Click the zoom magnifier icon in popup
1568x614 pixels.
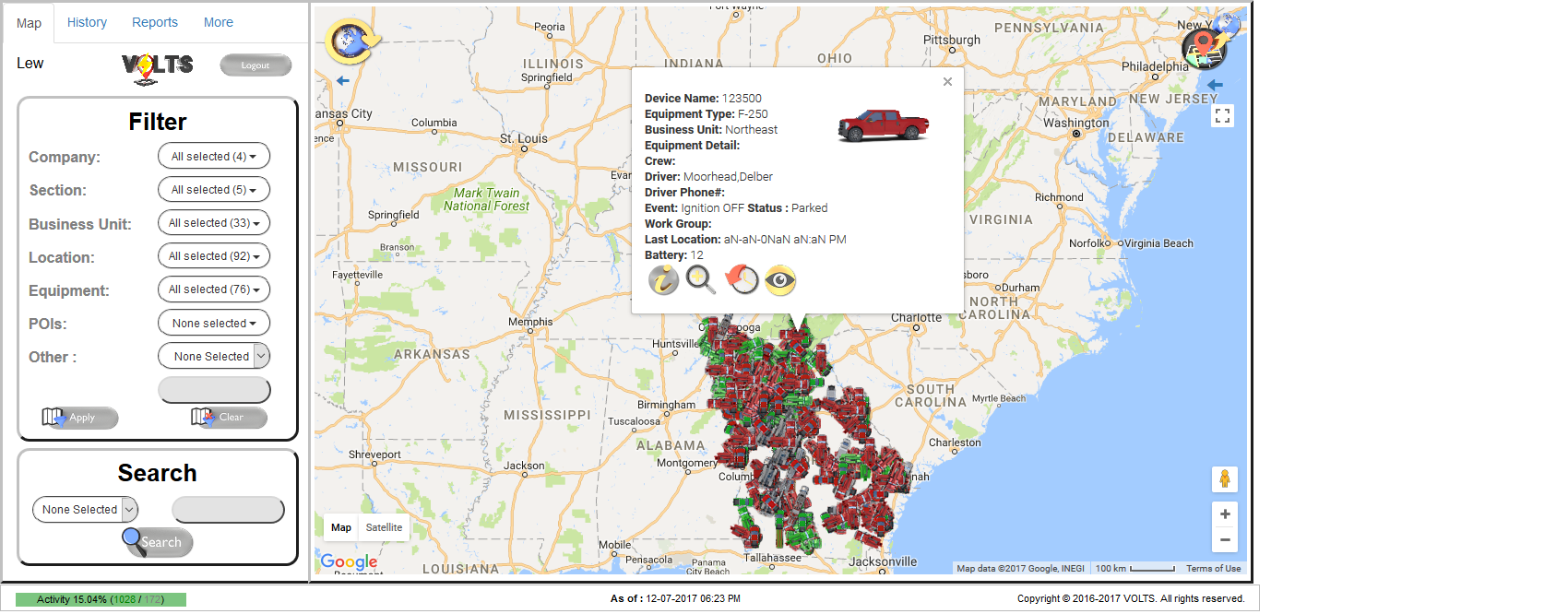[x=701, y=279]
